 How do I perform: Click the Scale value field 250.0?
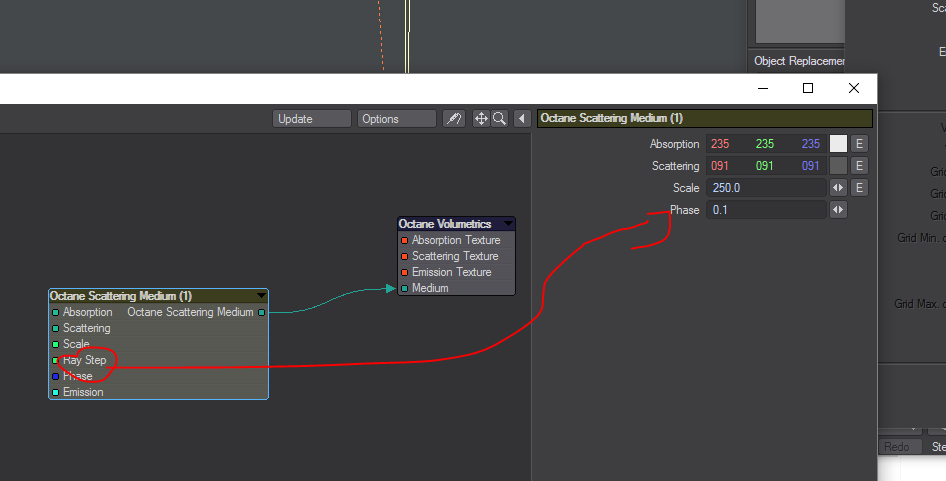[x=766, y=188]
